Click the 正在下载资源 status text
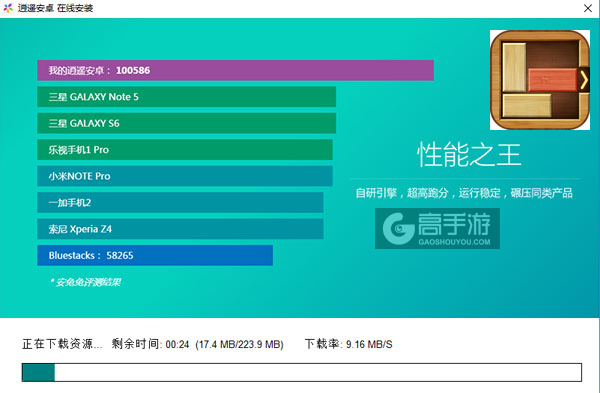600x393 pixels. pos(62,344)
